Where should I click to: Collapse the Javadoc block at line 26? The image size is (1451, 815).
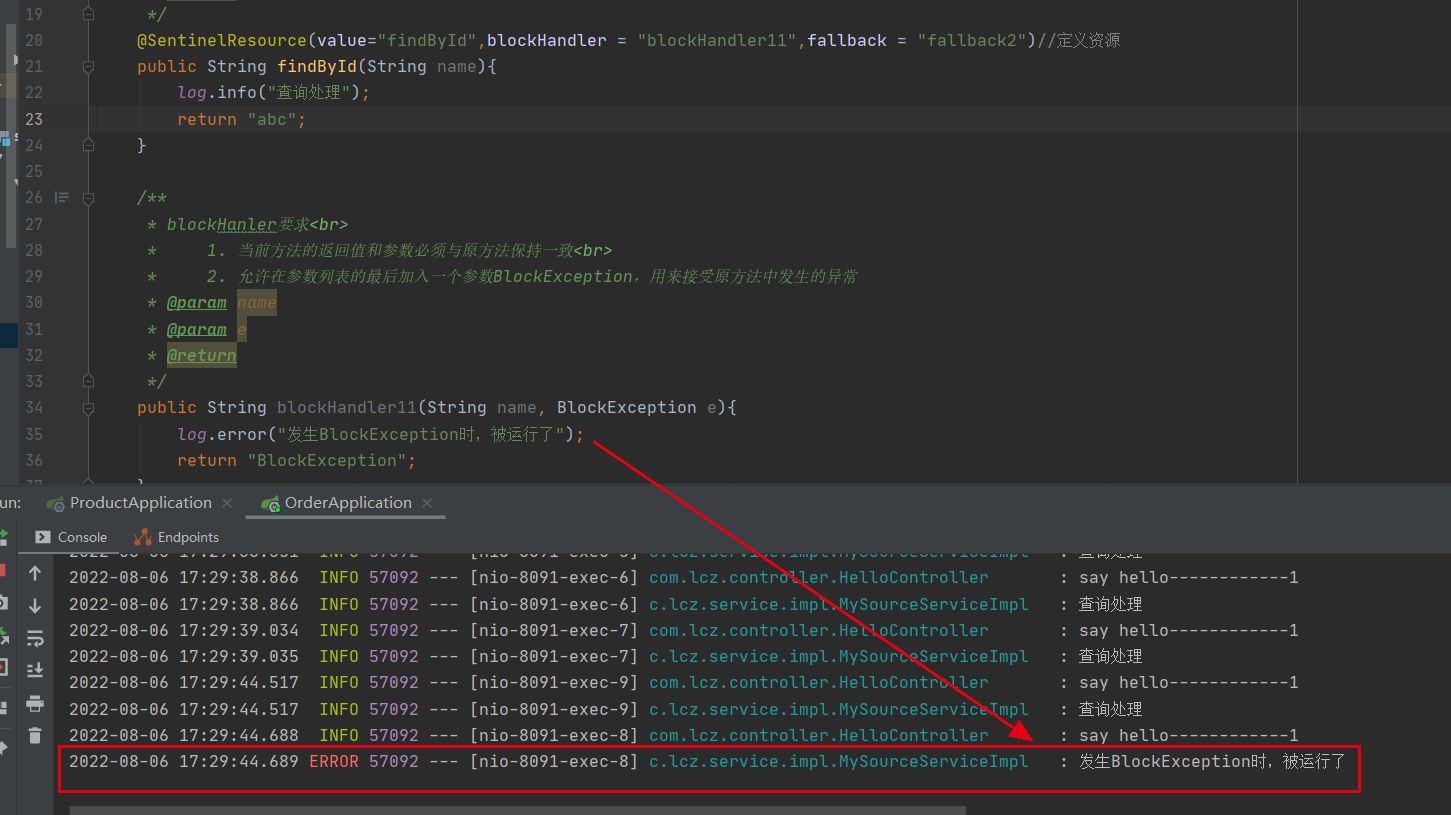click(88, 198)
